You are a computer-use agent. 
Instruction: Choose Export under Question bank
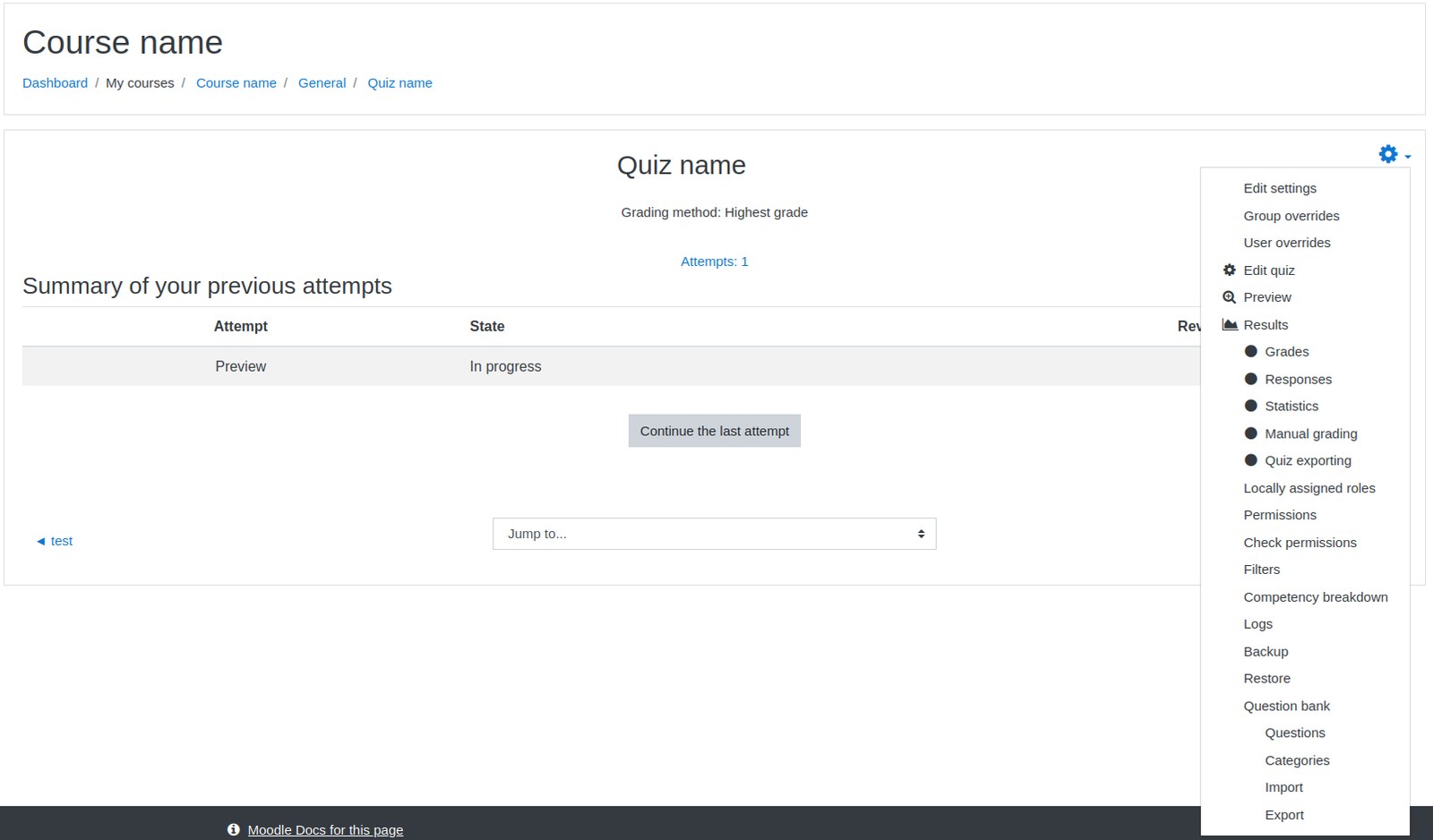click(x=1284, y=815)
